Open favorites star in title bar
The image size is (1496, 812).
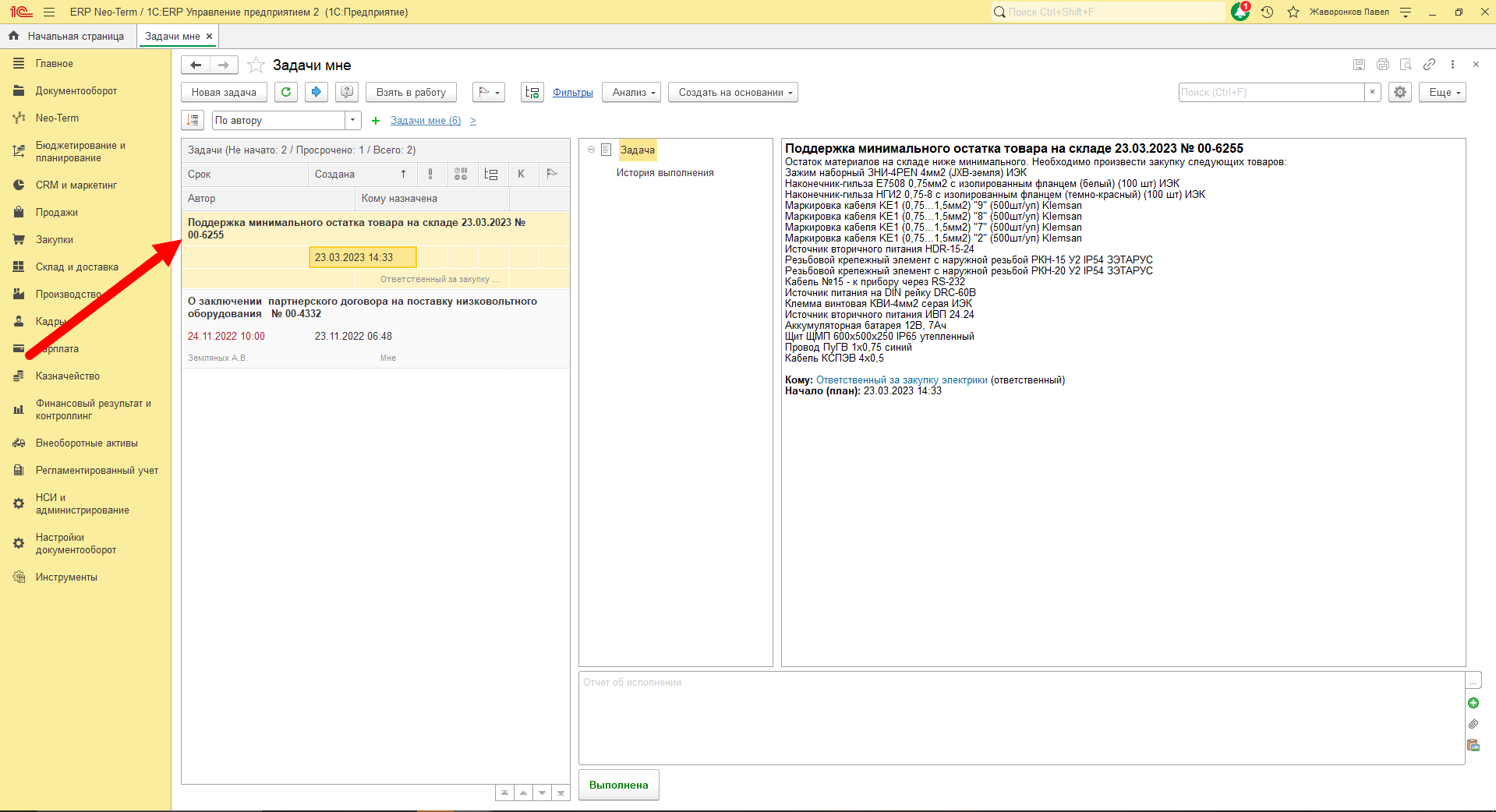click(1293, 12)
